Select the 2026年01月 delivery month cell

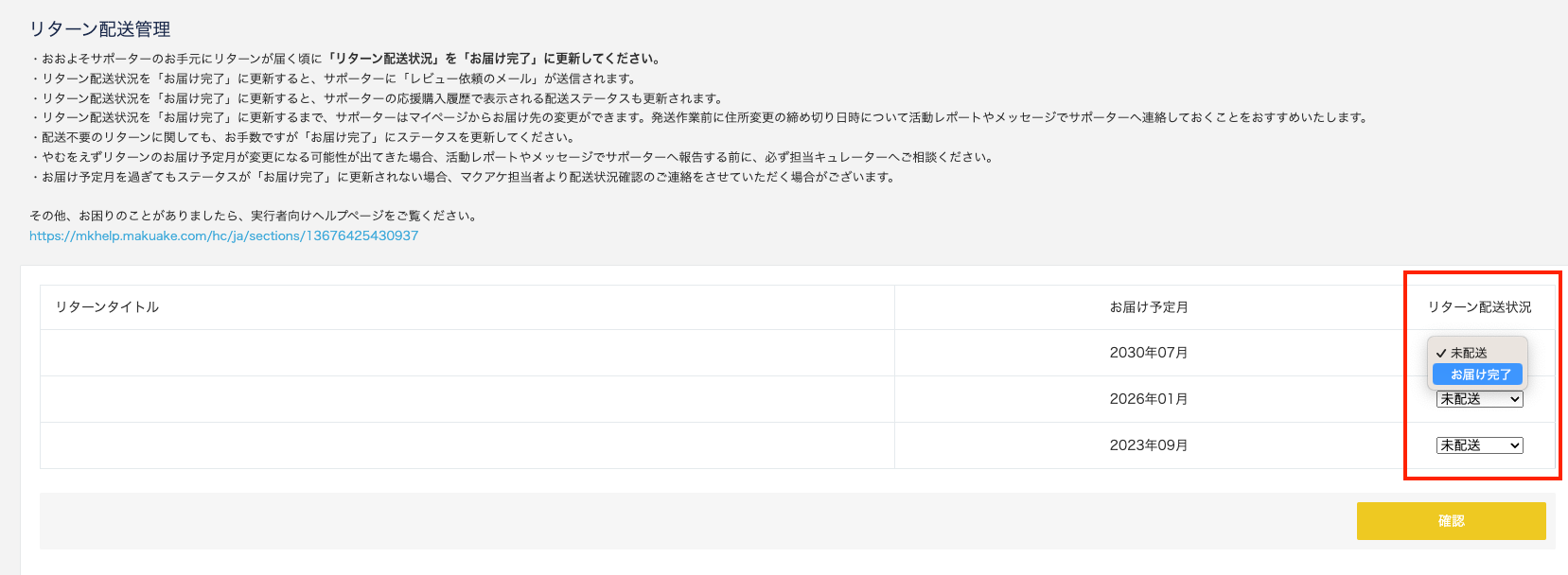click(x=1148, y=399)
